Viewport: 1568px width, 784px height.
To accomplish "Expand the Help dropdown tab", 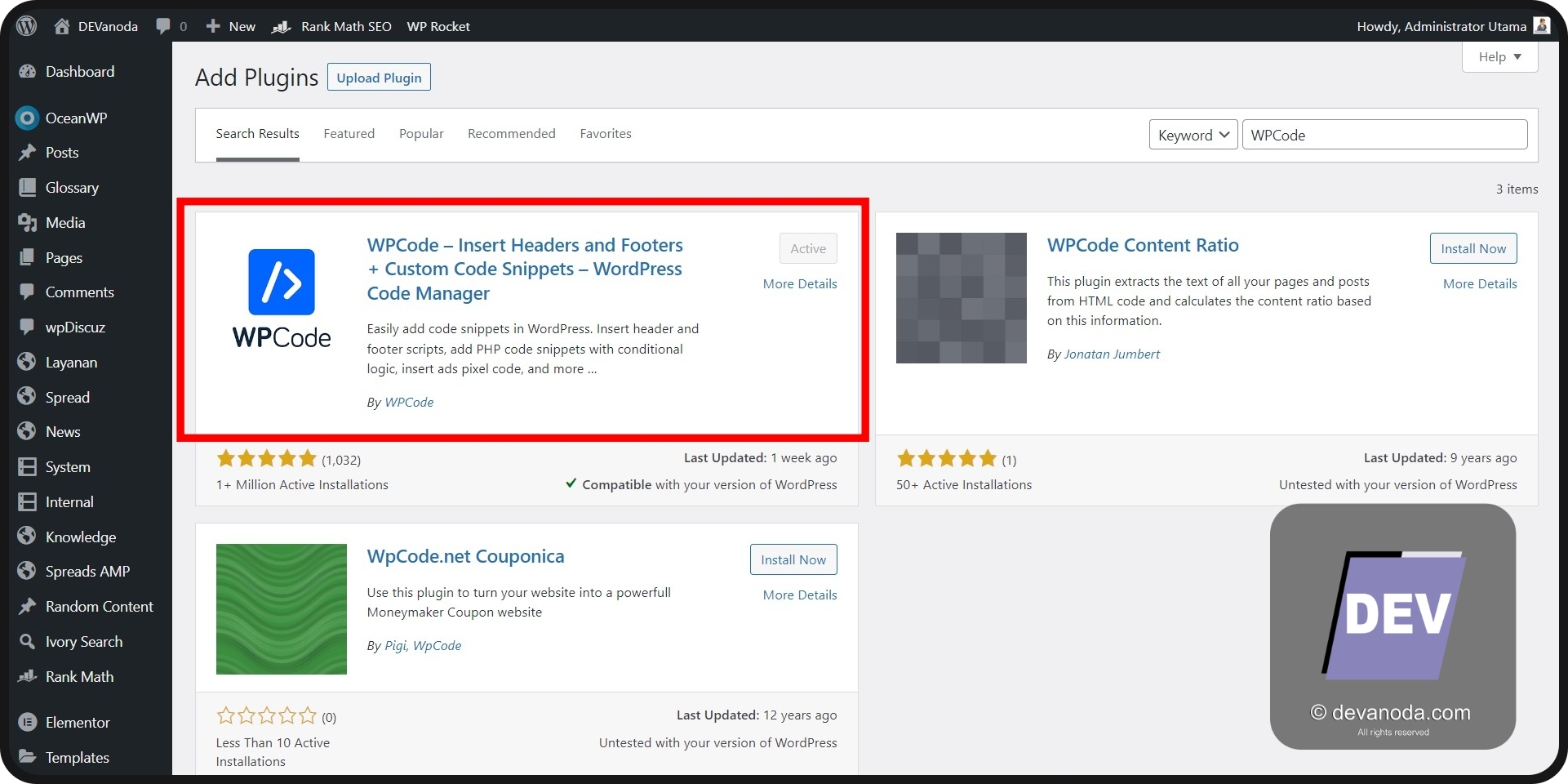I will pos(1499,57).
